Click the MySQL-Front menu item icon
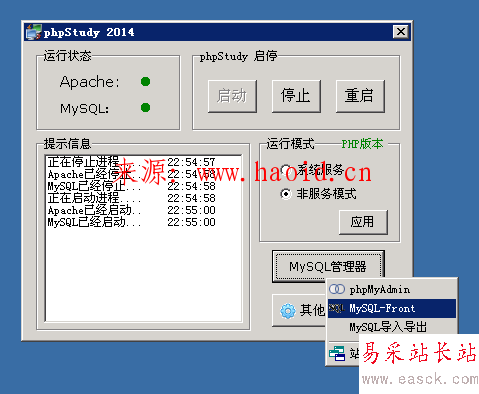Image resolution: width=479 pixels, height=394 pixels. click(x=337, y=308)
